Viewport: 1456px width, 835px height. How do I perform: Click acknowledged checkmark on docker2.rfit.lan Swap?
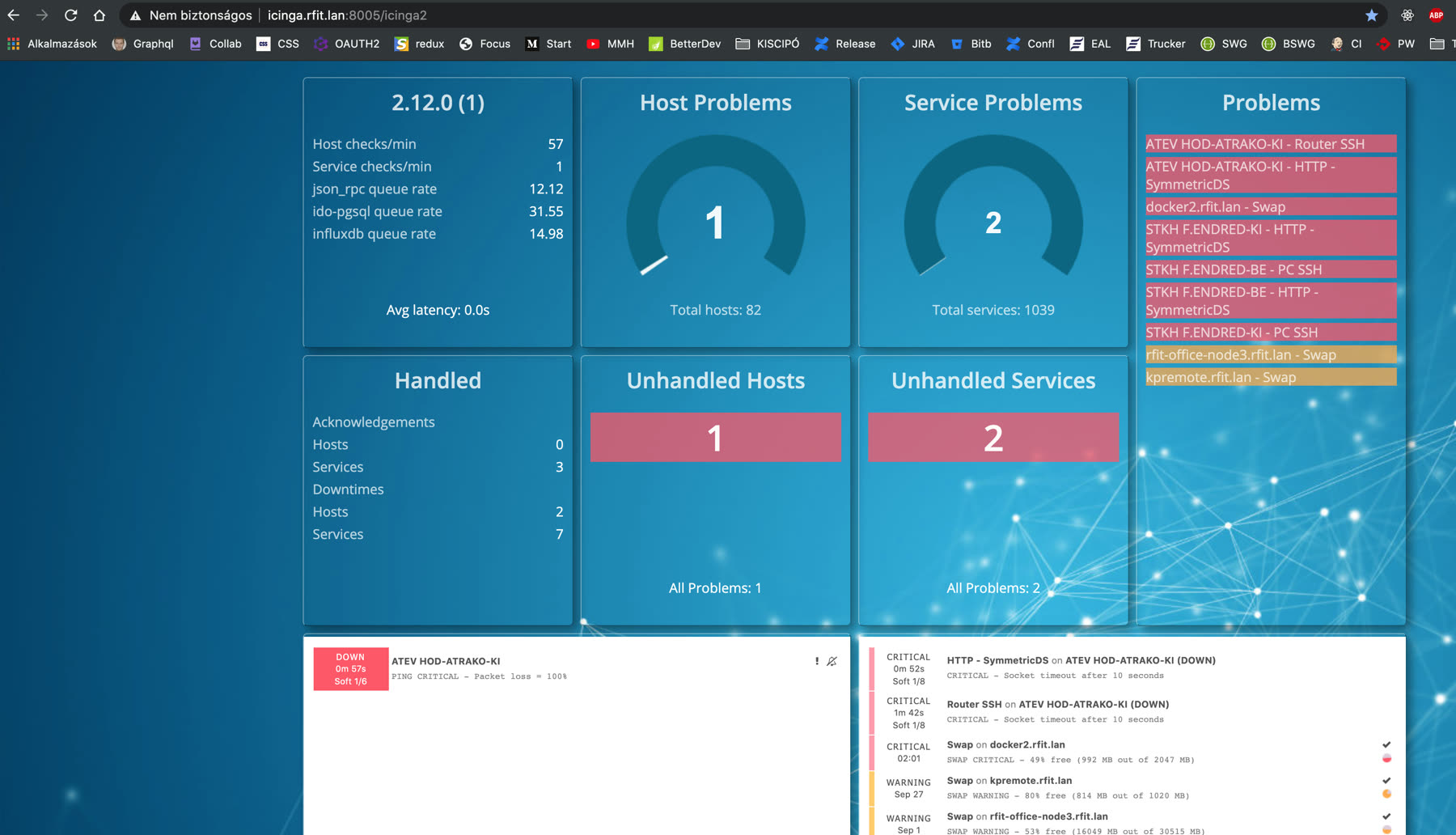pos(1386,744)
